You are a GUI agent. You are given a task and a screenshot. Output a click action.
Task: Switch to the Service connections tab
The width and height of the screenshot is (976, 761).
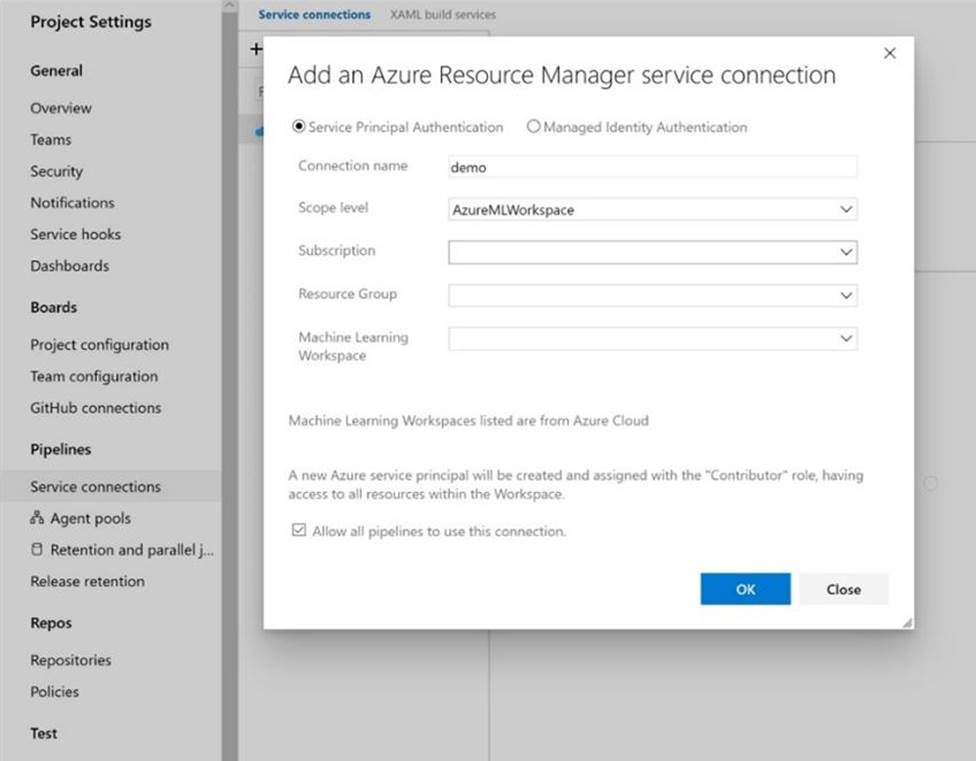tap(314, 15)
